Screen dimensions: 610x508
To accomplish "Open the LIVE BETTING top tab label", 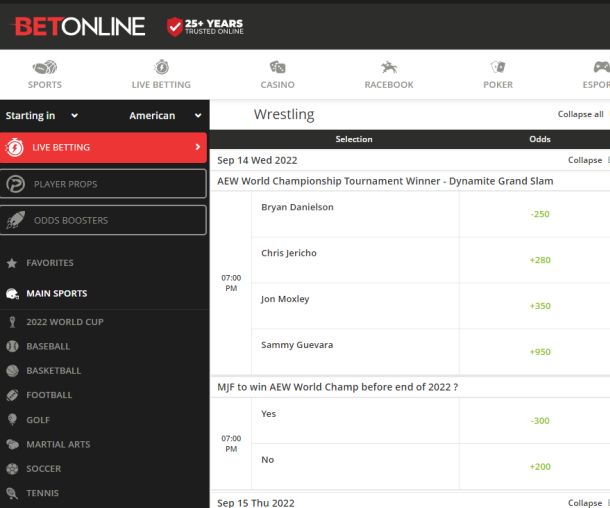I will click(161, 85).
